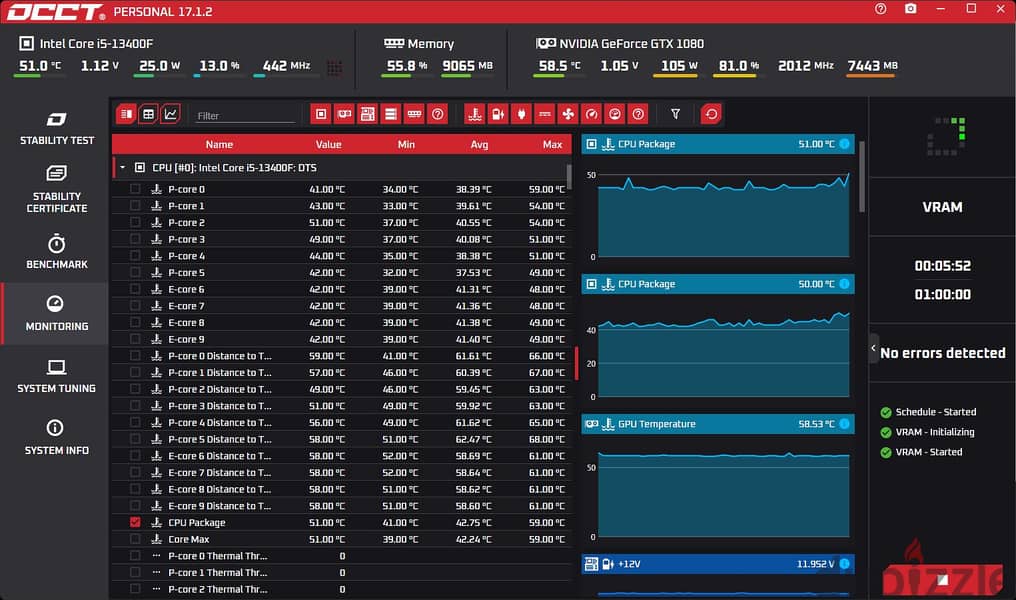Screen dimensions: 1016x600
Task: Click blue circle on +12V graph
Action: pos(844,564)
